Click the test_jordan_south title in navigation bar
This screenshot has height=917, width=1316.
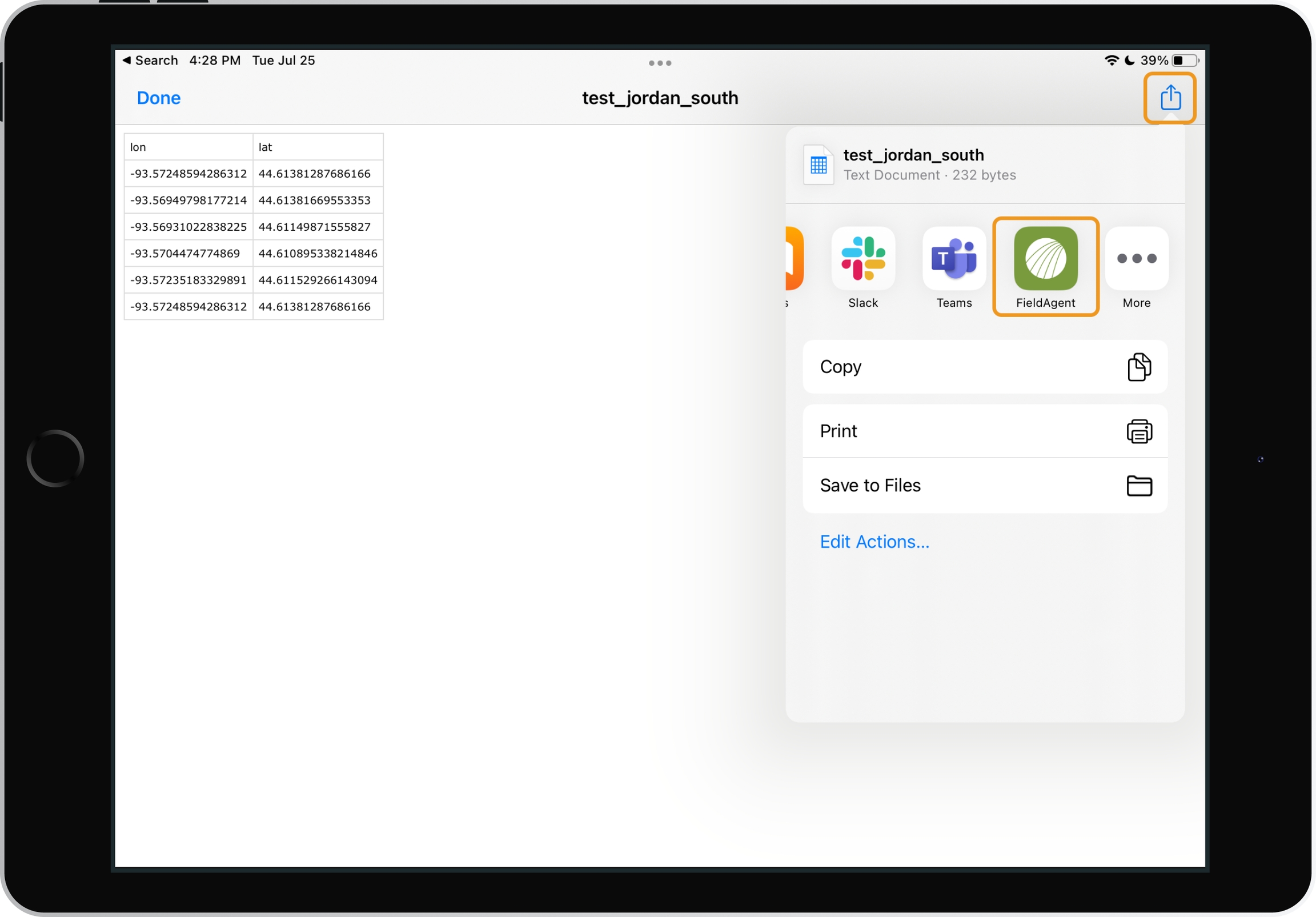click(660, 98)
